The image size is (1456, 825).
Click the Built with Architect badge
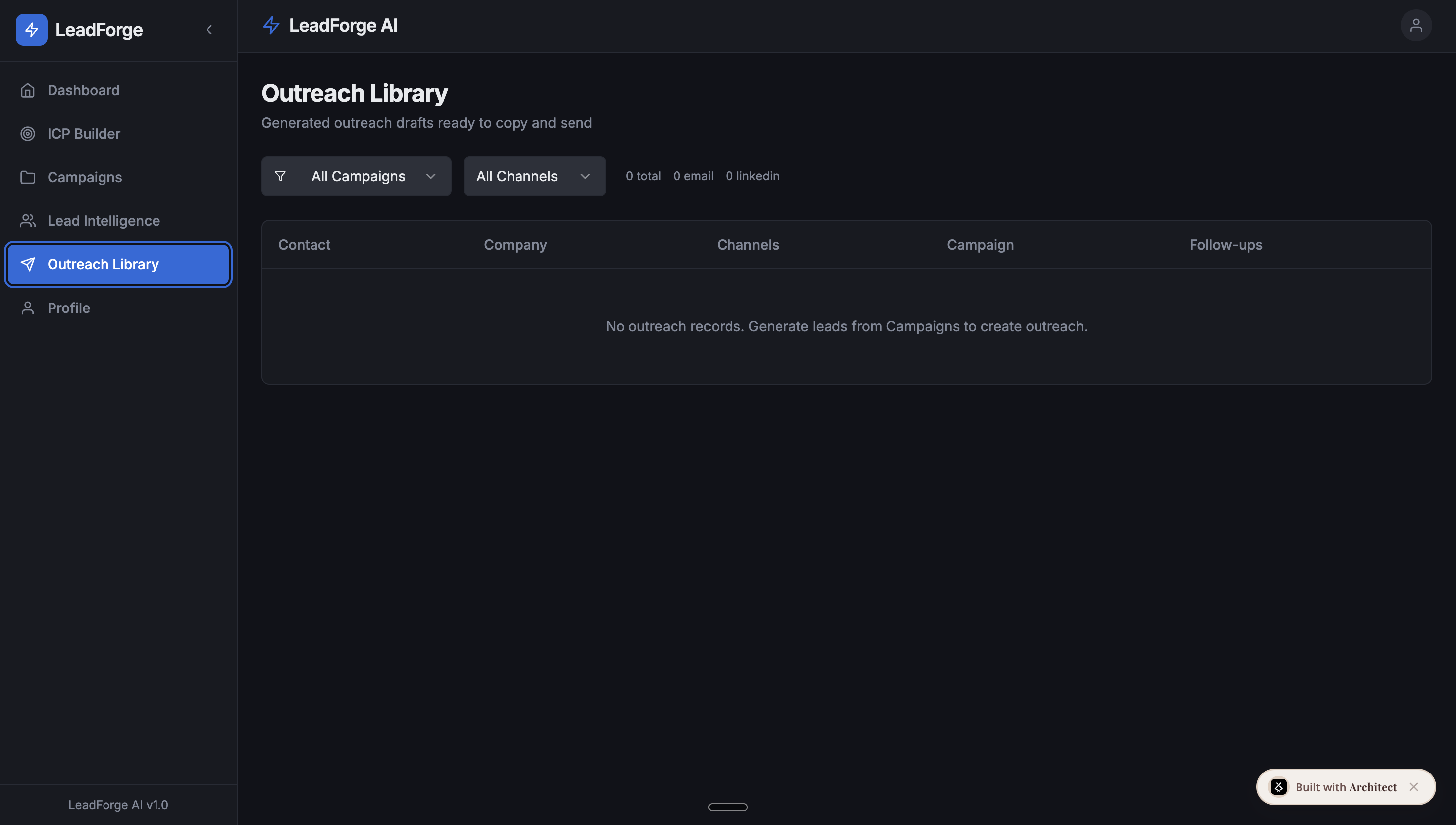coord(1346,787)
